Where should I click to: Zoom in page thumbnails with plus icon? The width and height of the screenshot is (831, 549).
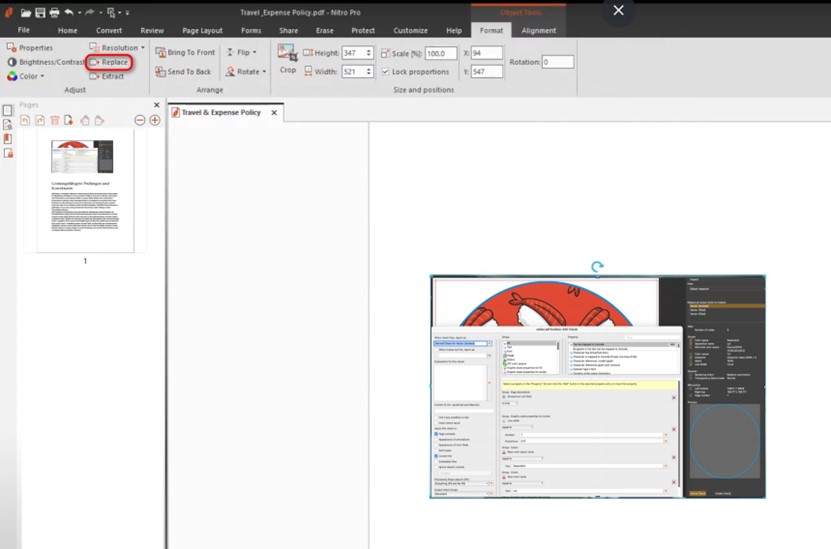point(155,120)
